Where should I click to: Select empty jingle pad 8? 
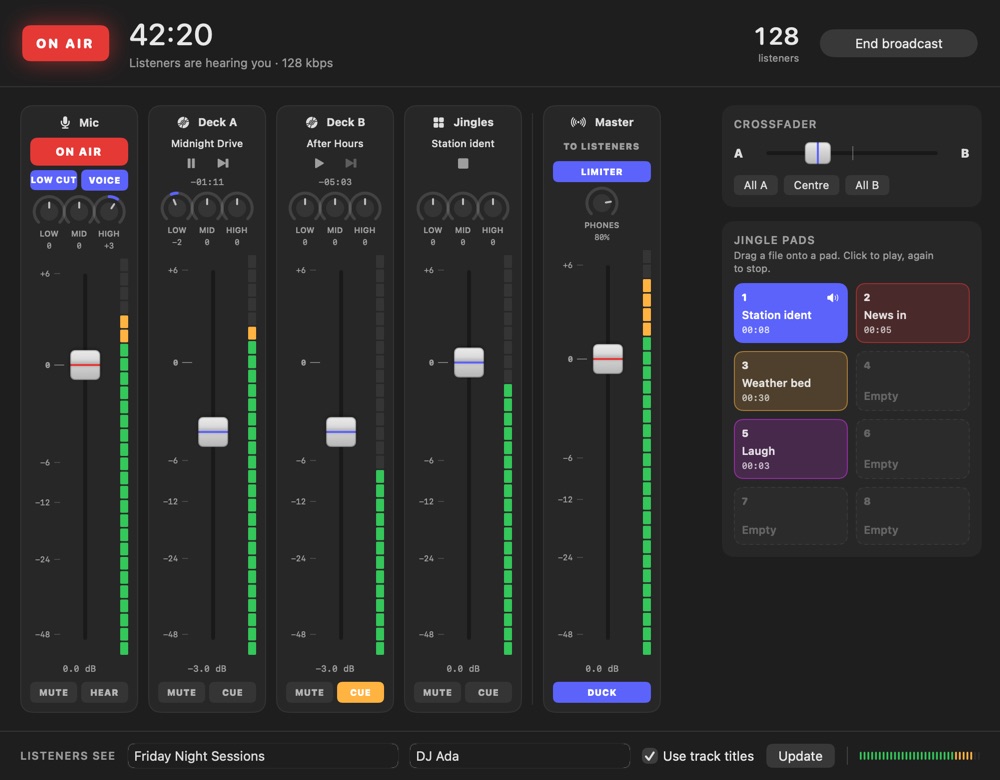click(913, 516)
